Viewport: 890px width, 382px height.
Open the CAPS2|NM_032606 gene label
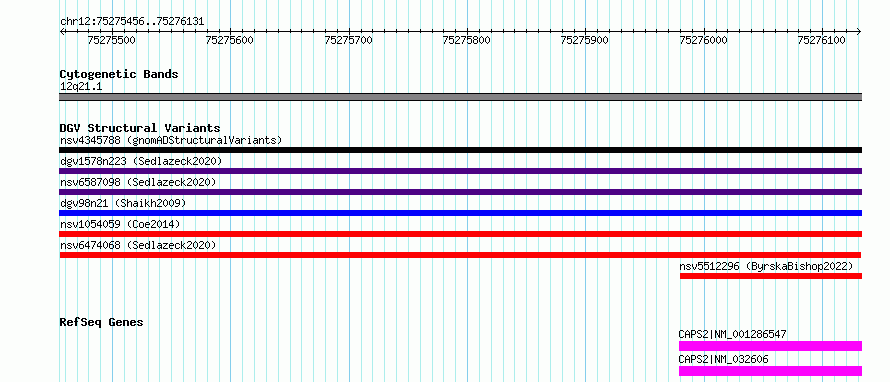(x=724, y=359)
